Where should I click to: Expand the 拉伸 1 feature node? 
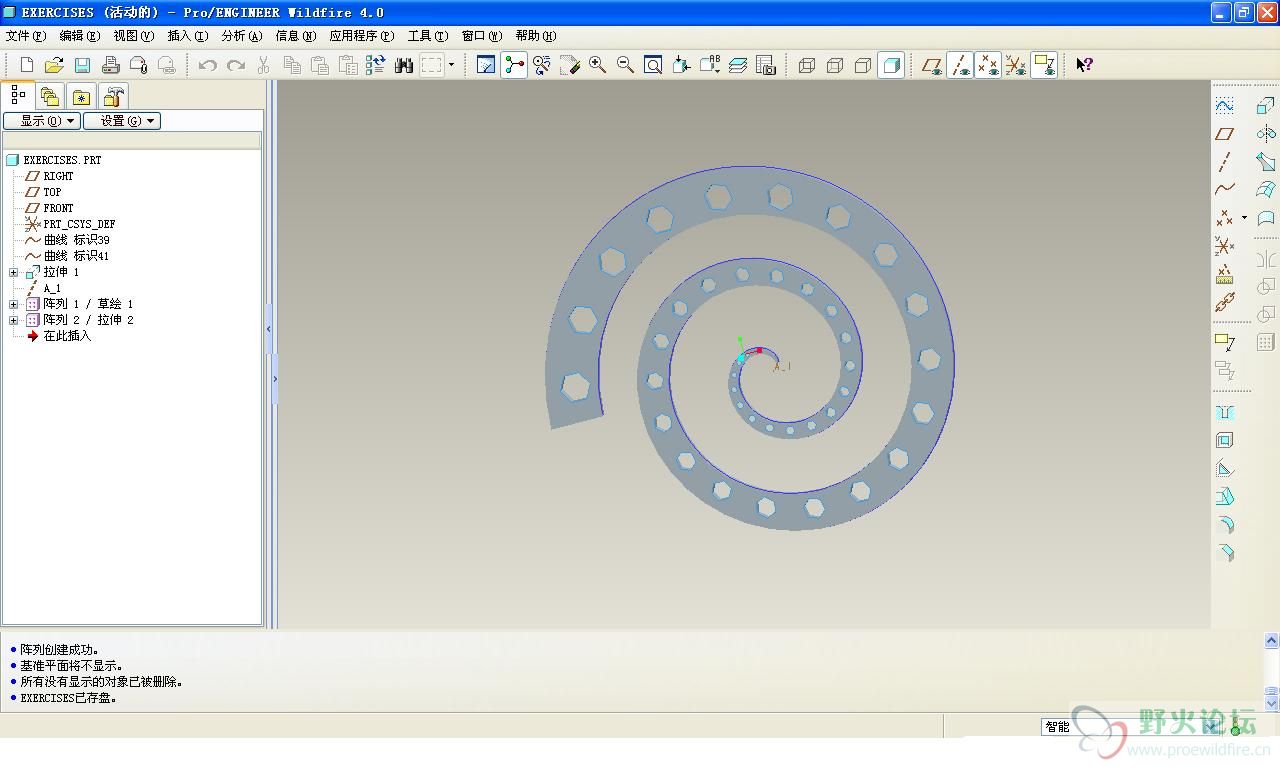13,272
